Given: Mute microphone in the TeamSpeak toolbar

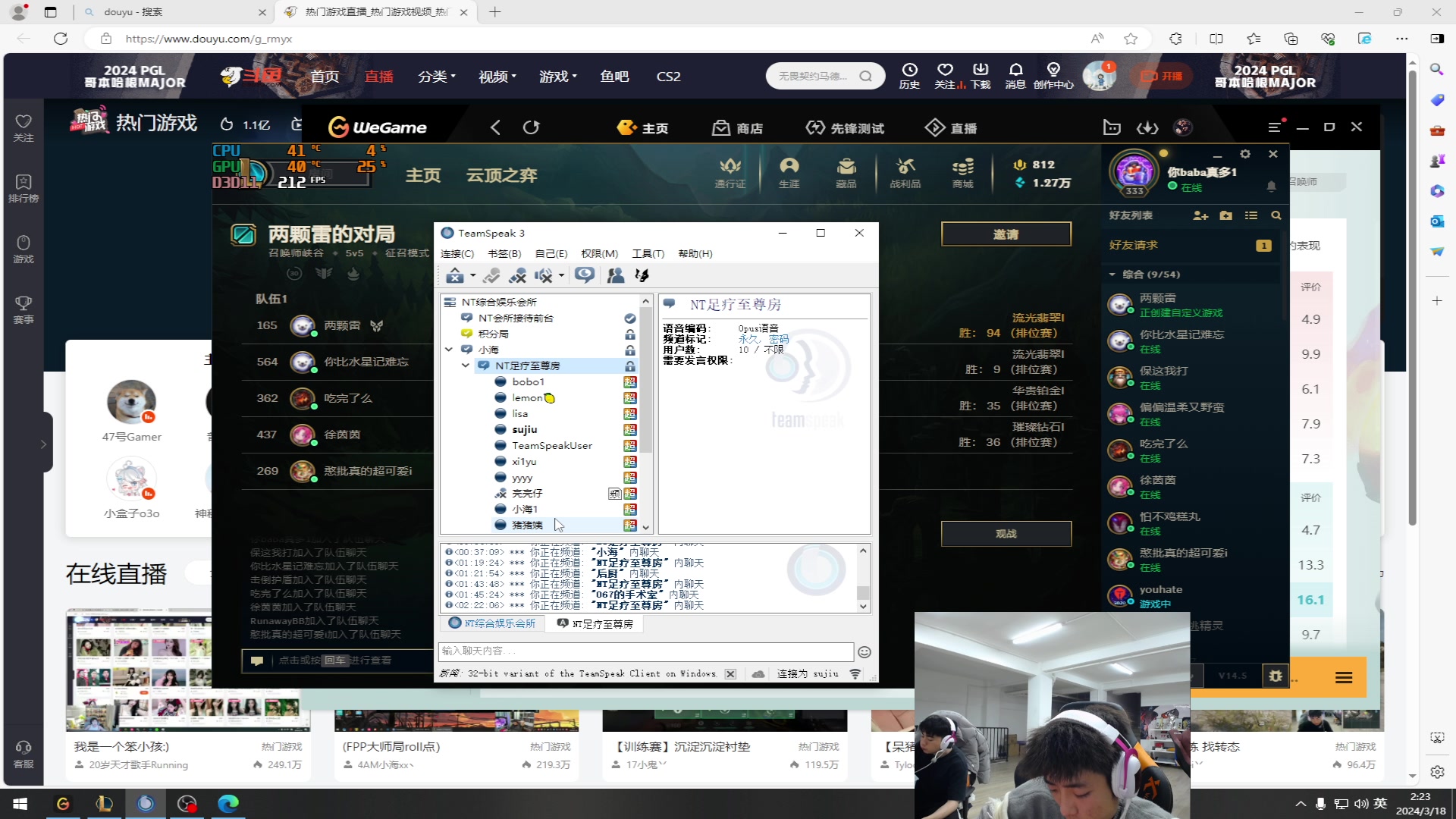Looking at the screenshot, I should pos(518,275).
